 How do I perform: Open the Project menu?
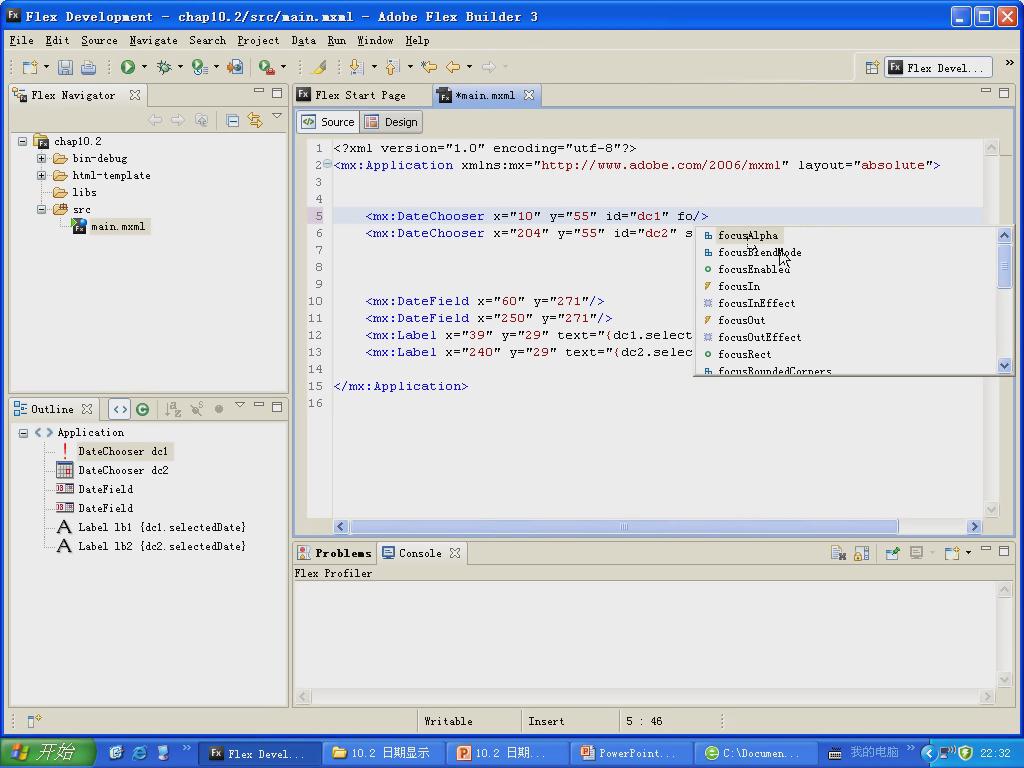tap(258, 40)
